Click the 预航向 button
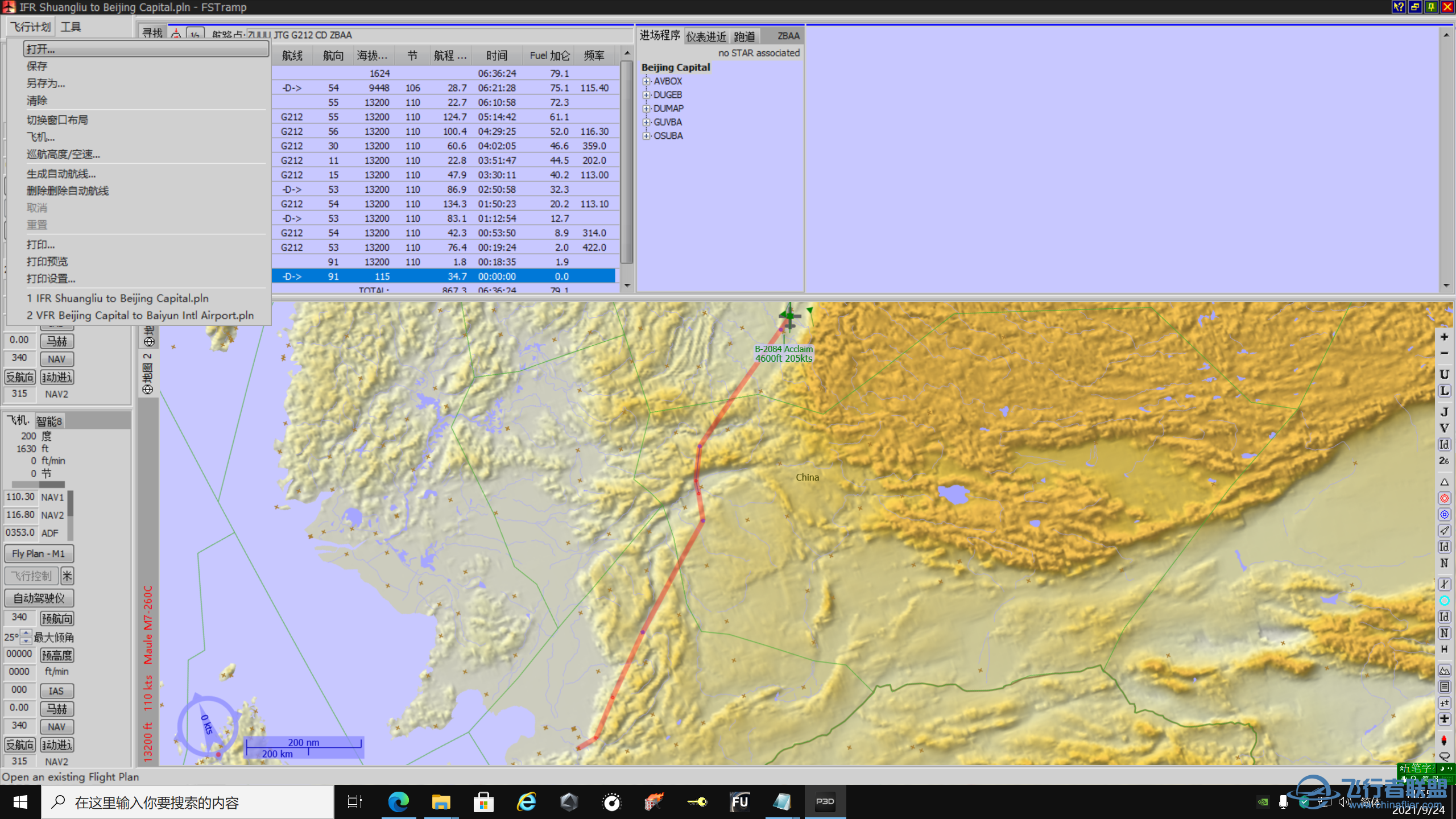Image resolution: width=1456 pixels, height=819 pixels. pyautogui.click(x=57, y=619)
